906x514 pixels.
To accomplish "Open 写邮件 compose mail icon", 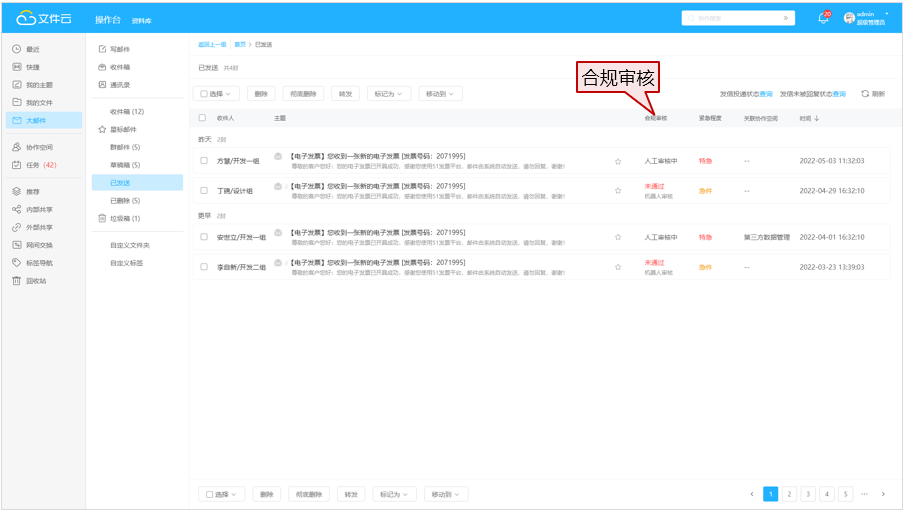I will tap(102, 49).
